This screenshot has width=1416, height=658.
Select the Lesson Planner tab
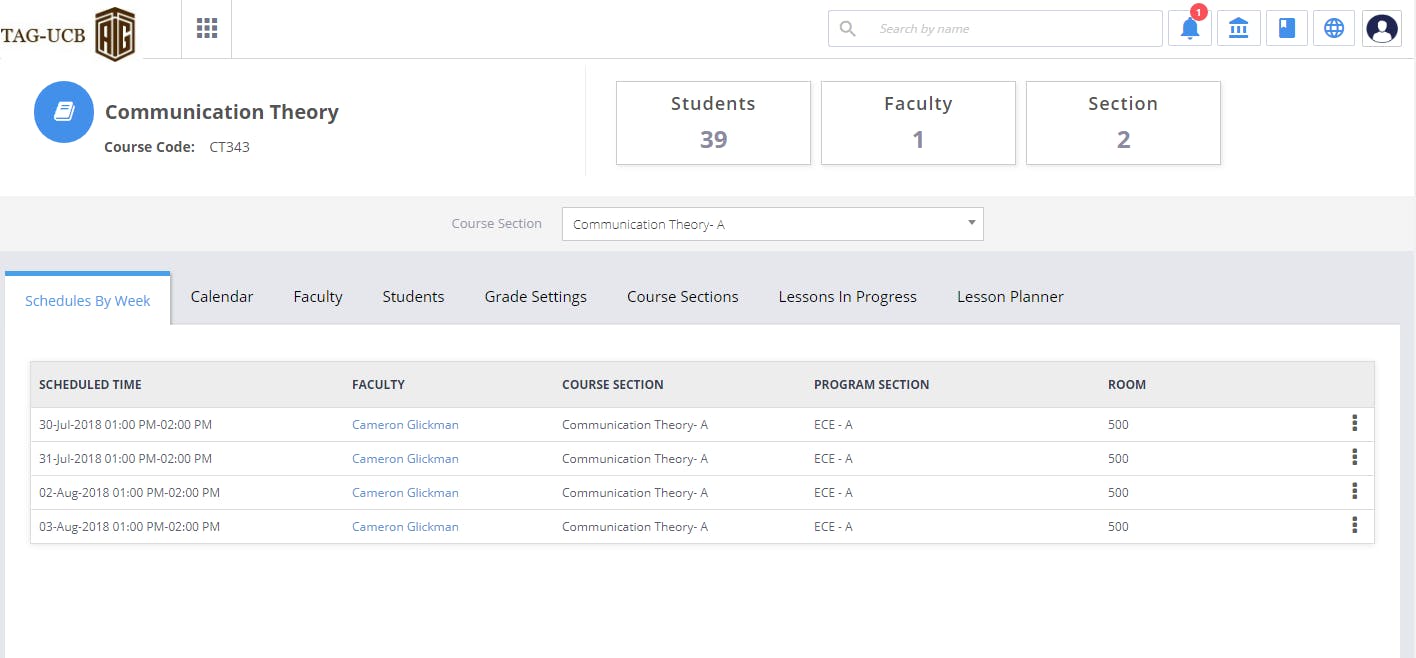tap(1010, 296)
